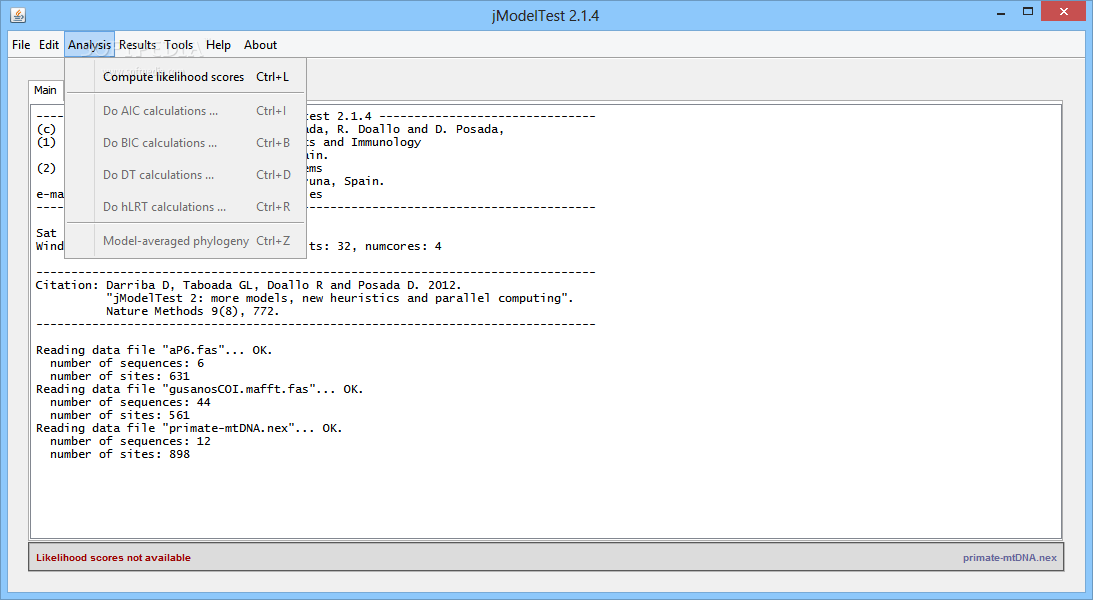This screenshot has width=1093, height=600.
Task: Open the Help menu
Action: pos(218,45)
